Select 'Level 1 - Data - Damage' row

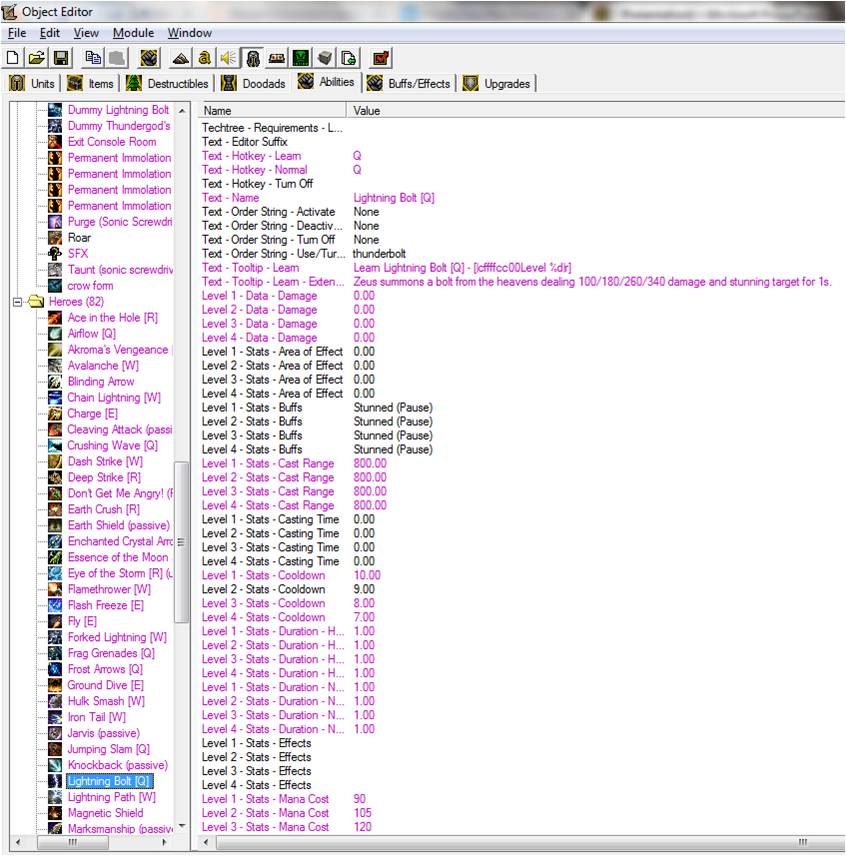click(x=521, y=296)
